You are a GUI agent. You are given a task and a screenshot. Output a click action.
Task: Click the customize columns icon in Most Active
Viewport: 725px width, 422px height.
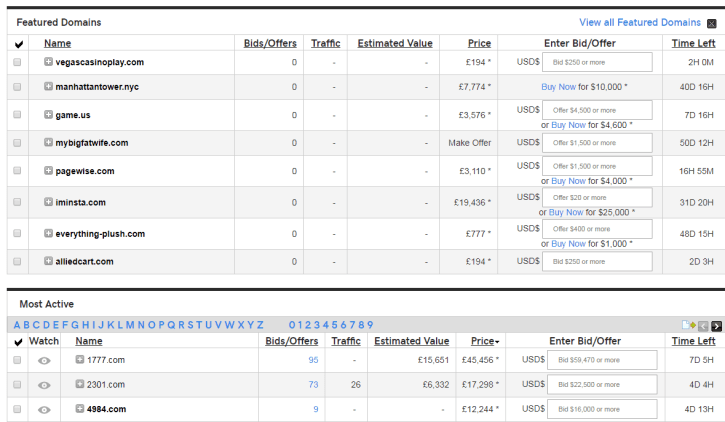689,326
